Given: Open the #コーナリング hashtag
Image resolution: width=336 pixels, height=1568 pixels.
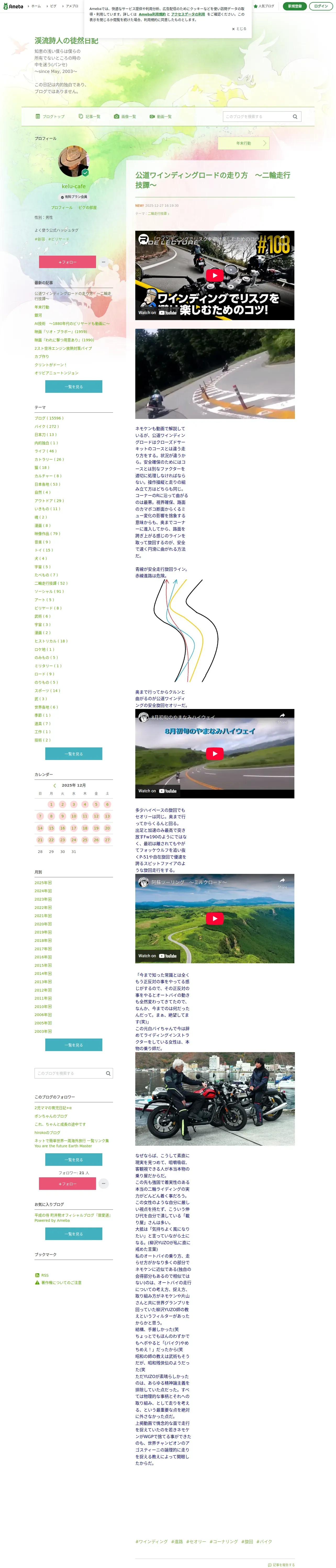Looking at the screenshot, I should click(x=224, y=1541).
